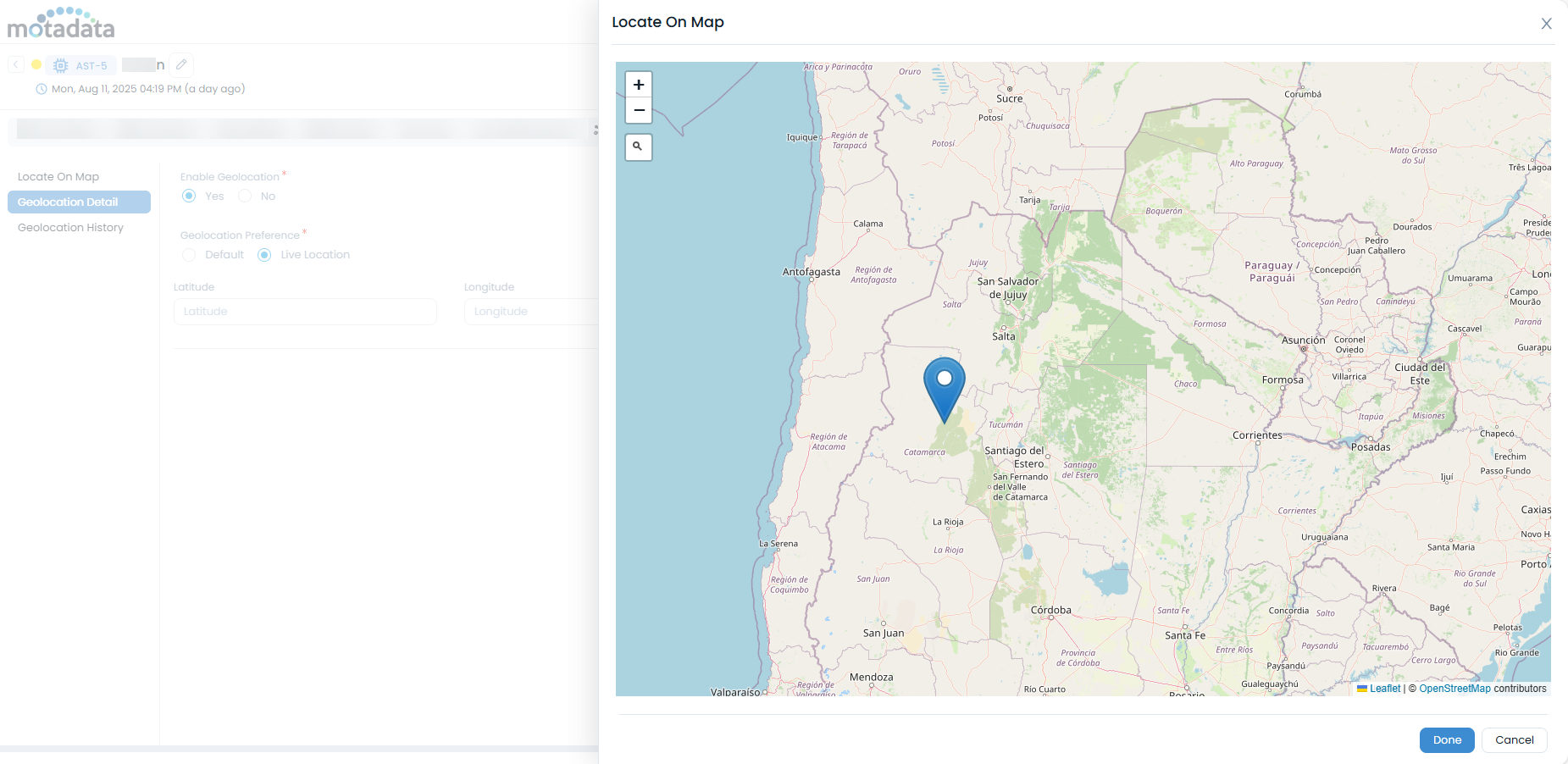Choose Live Location preference

click(264, 255)
